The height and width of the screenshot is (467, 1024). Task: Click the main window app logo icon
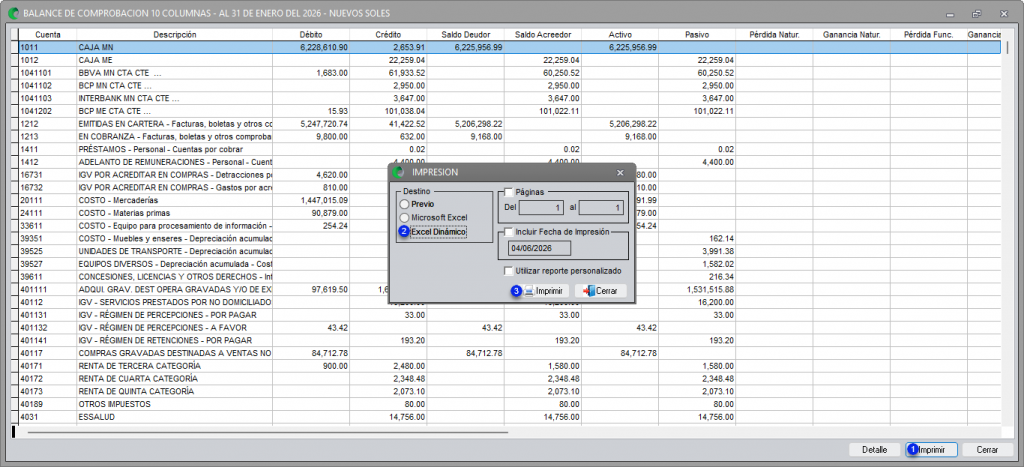13,12
